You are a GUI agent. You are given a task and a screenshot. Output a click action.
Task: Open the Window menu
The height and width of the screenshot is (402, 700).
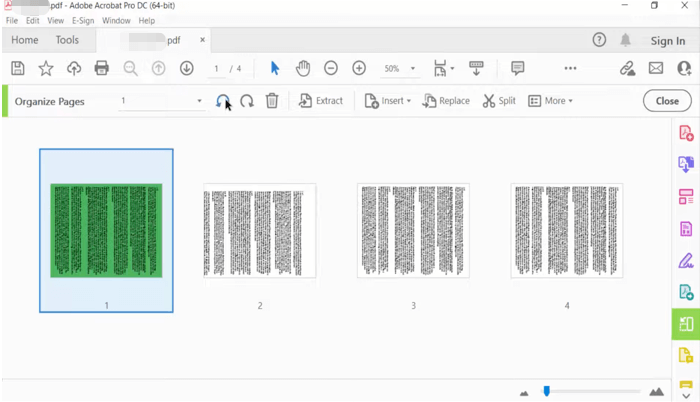point(116,21)
